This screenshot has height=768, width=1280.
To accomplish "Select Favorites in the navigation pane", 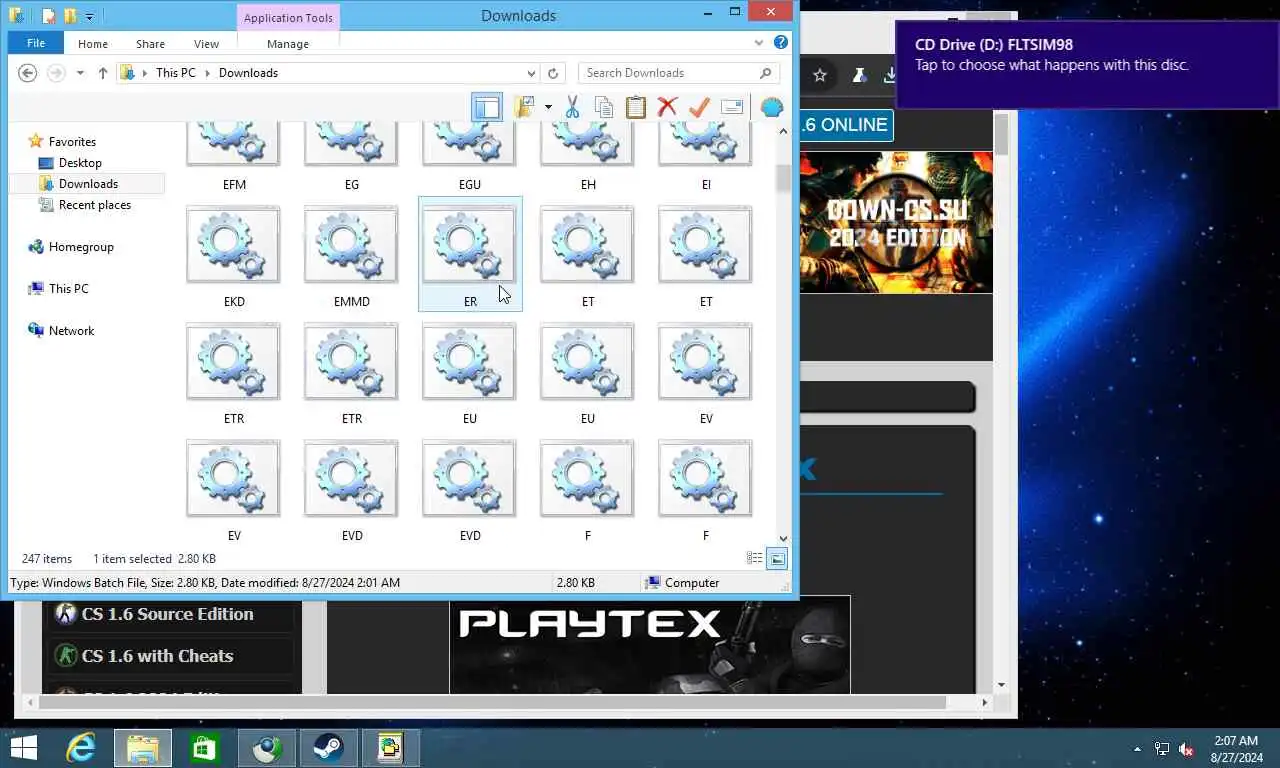I will click(x=72, y=142).
